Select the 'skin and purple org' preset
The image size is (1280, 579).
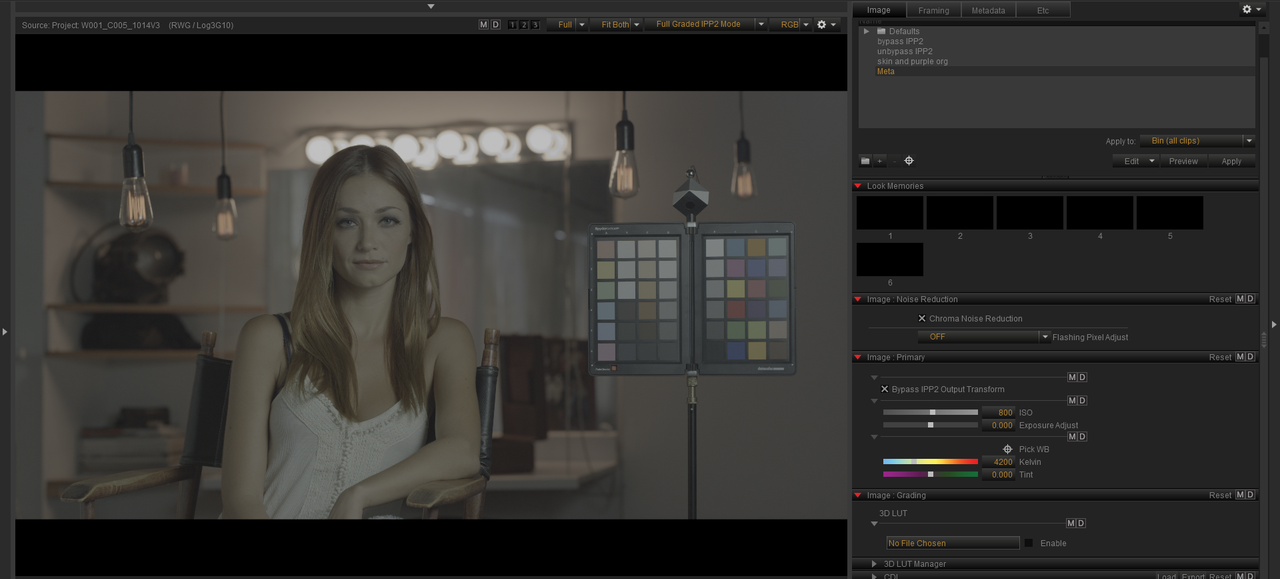(x=913, y=61)
